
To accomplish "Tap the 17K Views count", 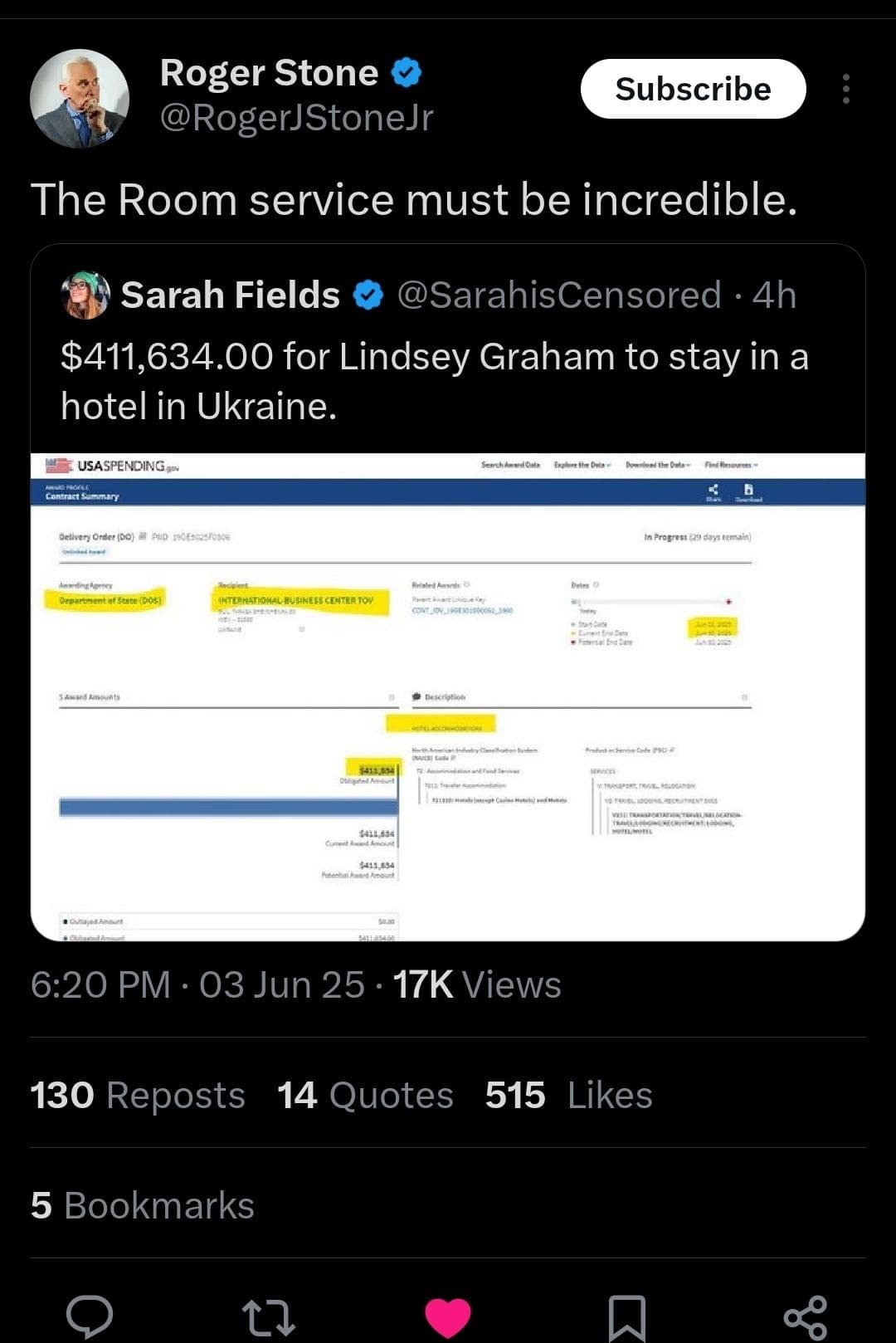I will coord(477,985).
